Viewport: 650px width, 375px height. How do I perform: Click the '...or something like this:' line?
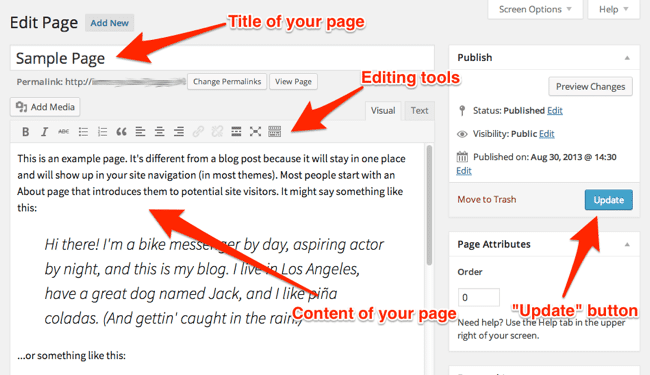coord(71,356)
